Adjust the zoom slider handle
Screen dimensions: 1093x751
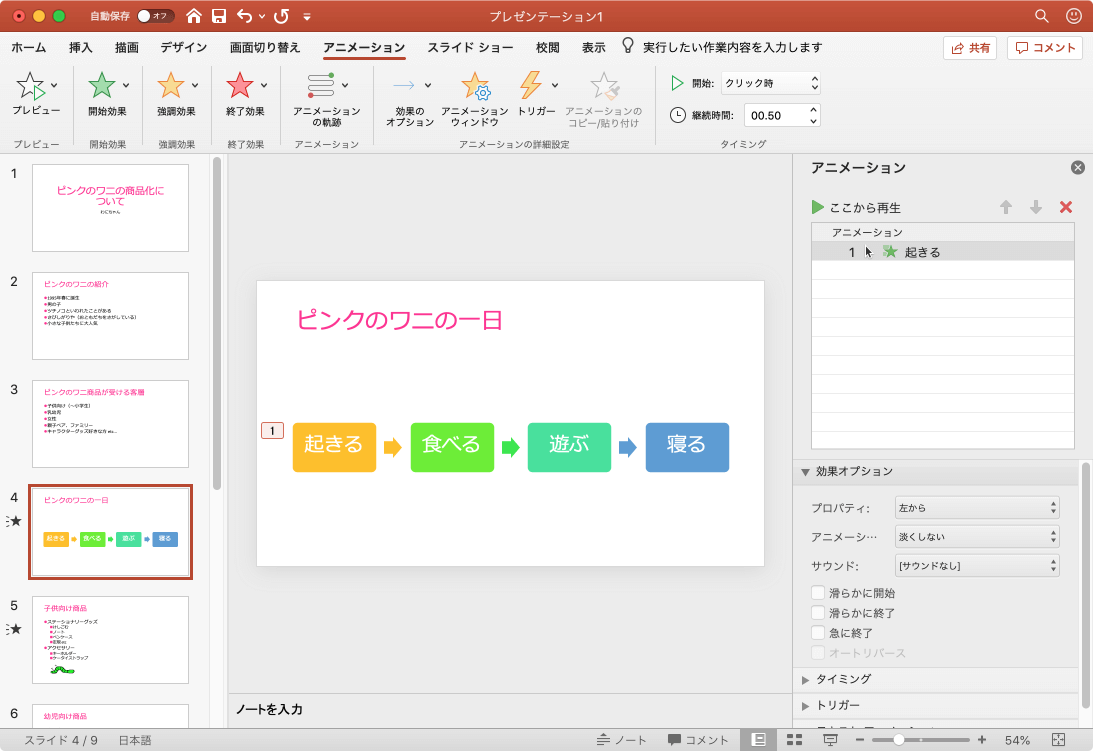899,740
